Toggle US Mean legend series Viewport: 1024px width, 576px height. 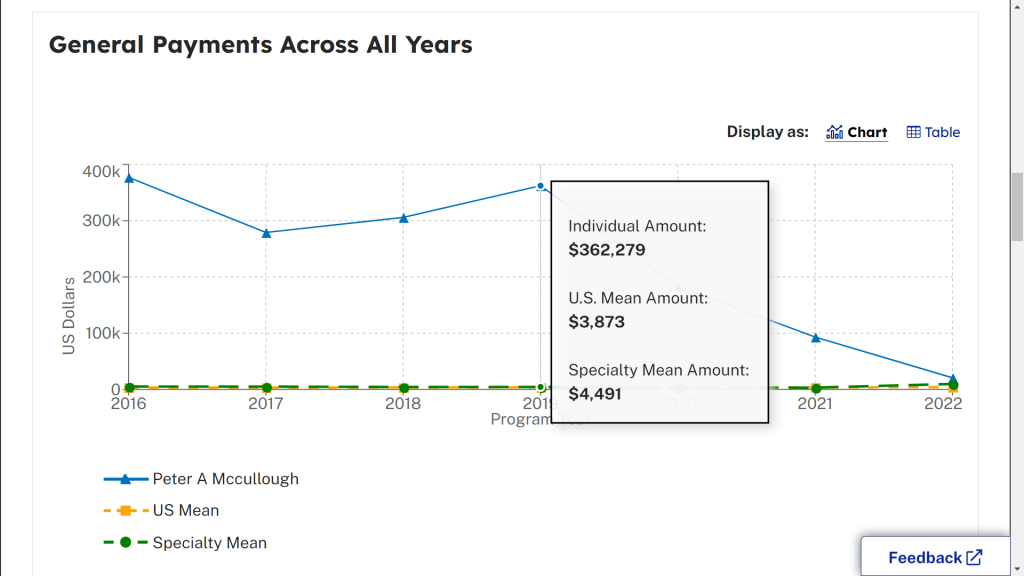[x=185, y=511]
